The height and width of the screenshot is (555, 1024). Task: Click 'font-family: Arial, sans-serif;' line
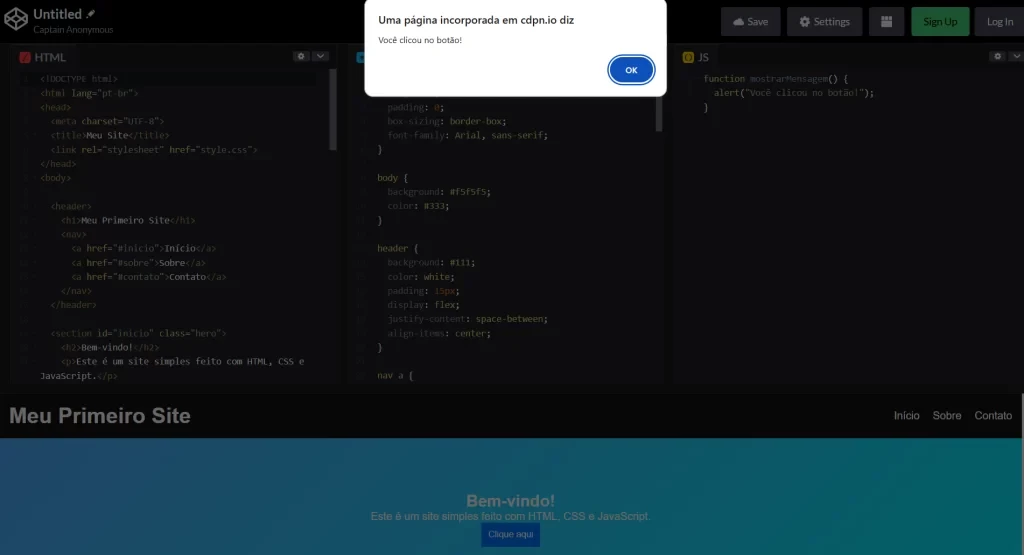pos(468,135)
